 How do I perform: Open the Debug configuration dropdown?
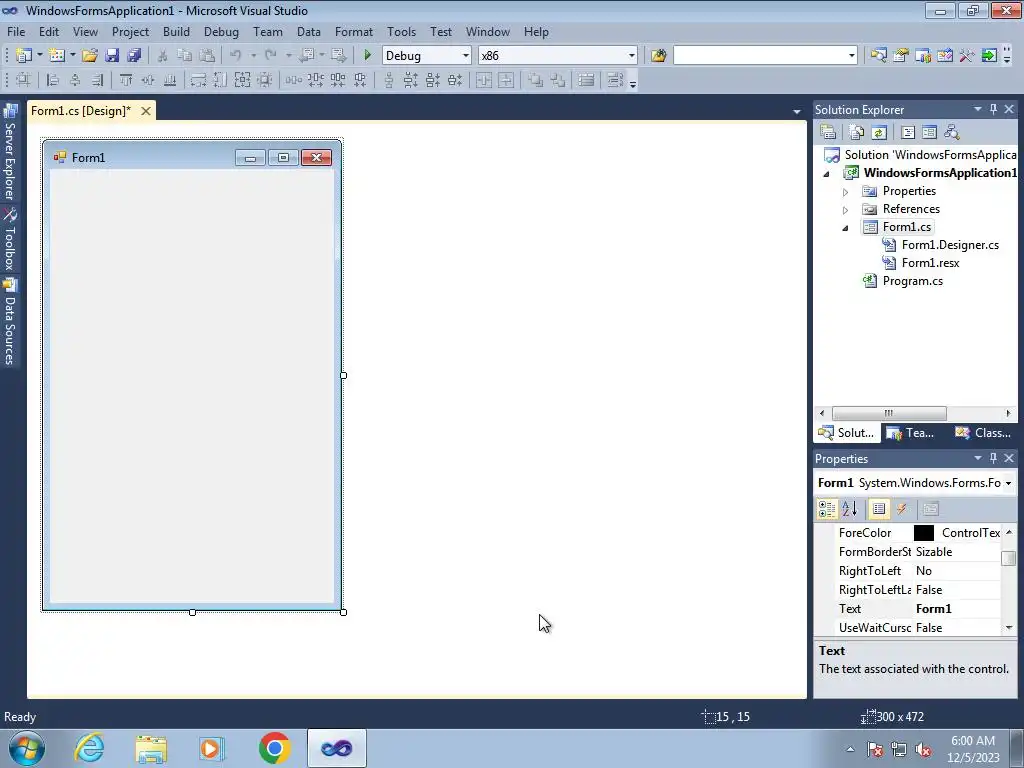coord(466,56)
